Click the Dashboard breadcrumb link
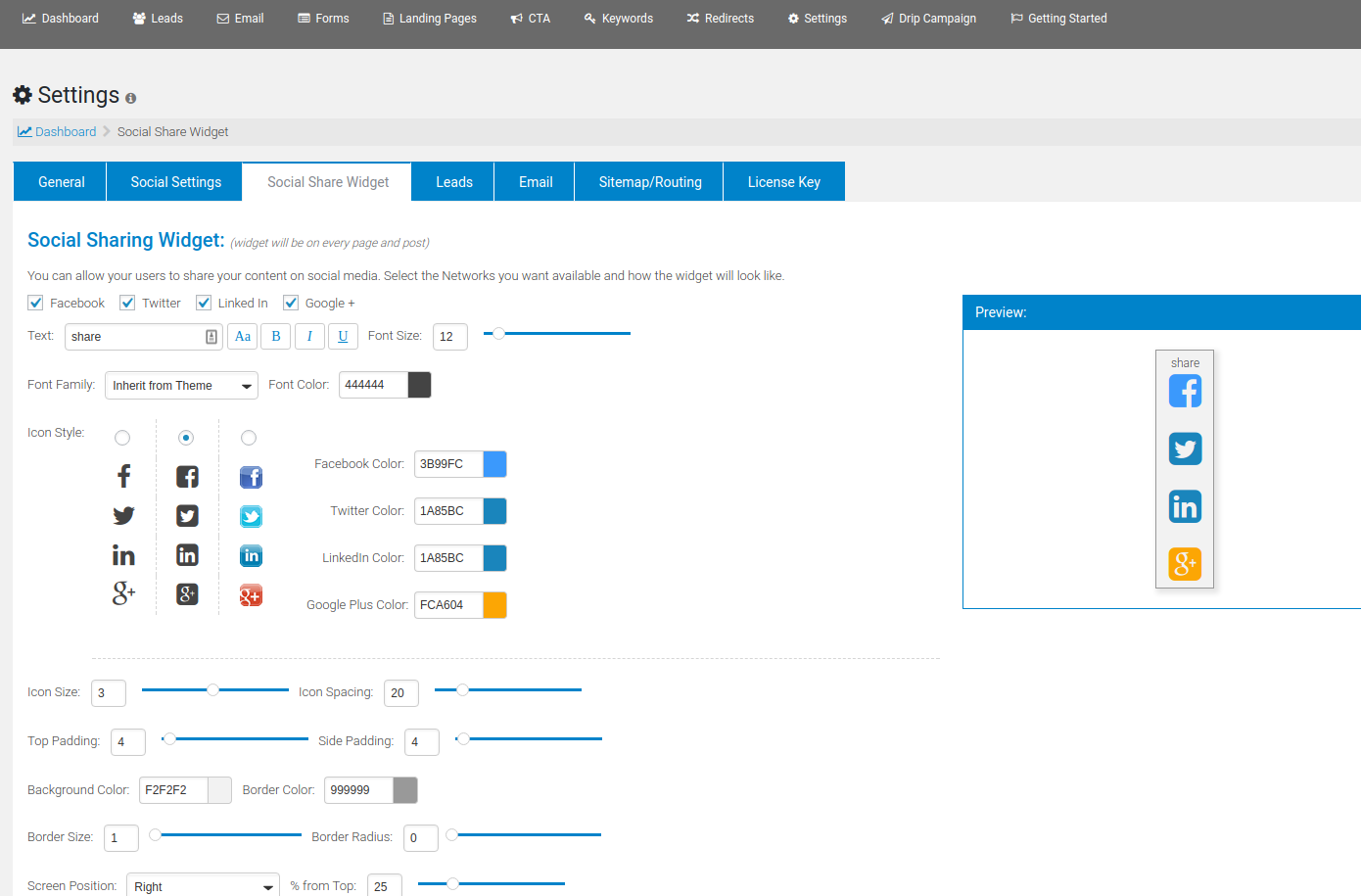 (x=66, y=132)
